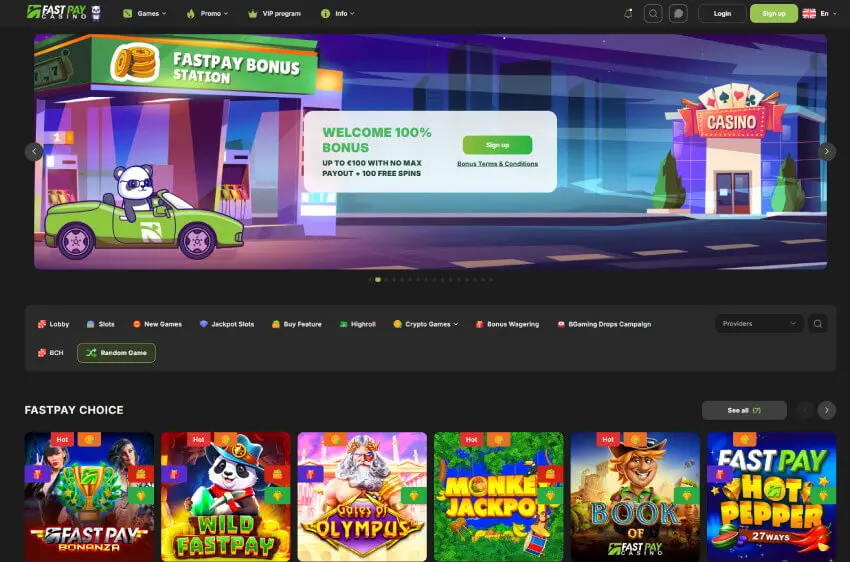The image size is (850, 562).
Task: Open BGaming Drops Campaign category
Action: [x=604, y=324]
